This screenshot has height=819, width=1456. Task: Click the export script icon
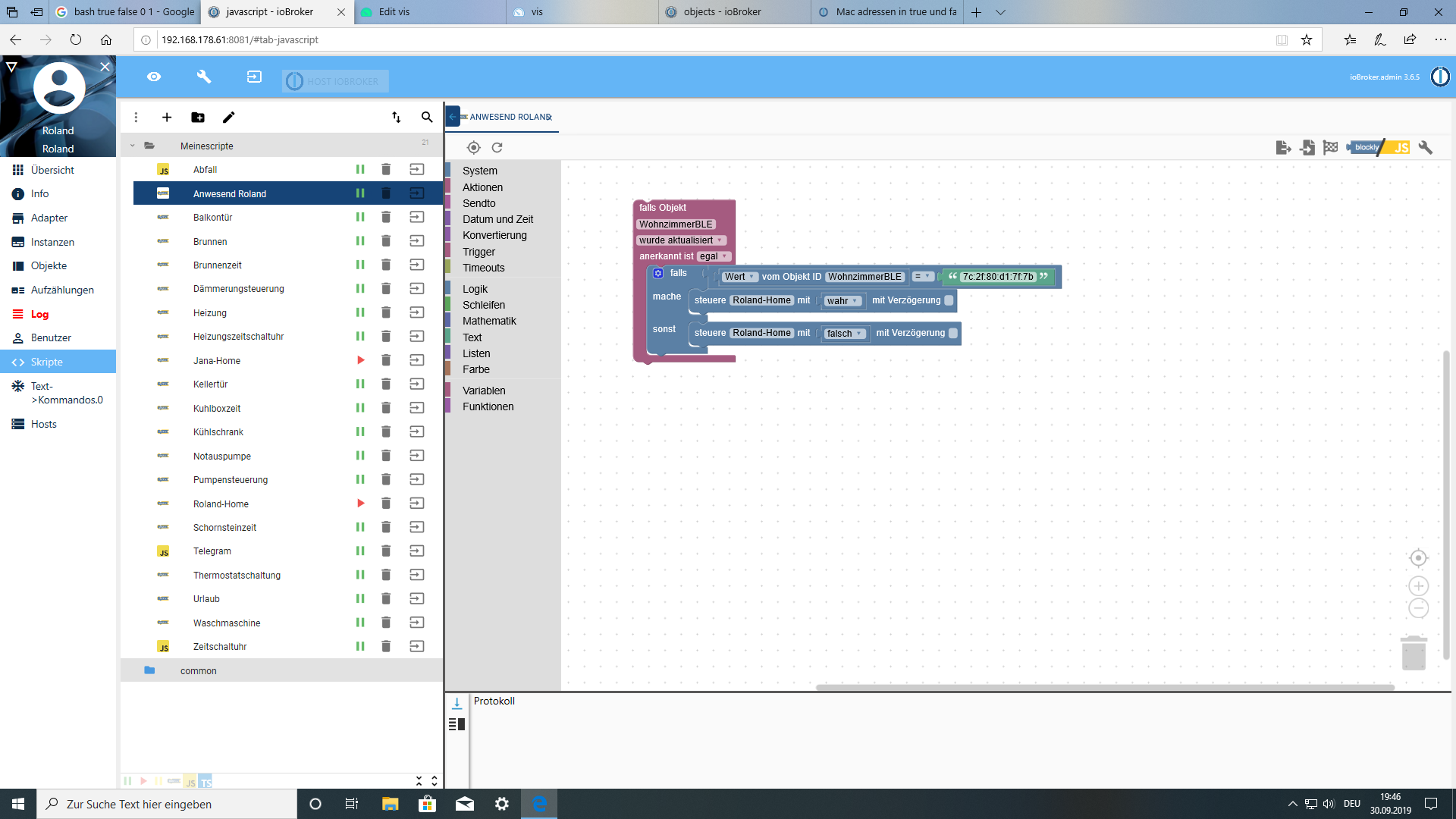pos(1284,147)
